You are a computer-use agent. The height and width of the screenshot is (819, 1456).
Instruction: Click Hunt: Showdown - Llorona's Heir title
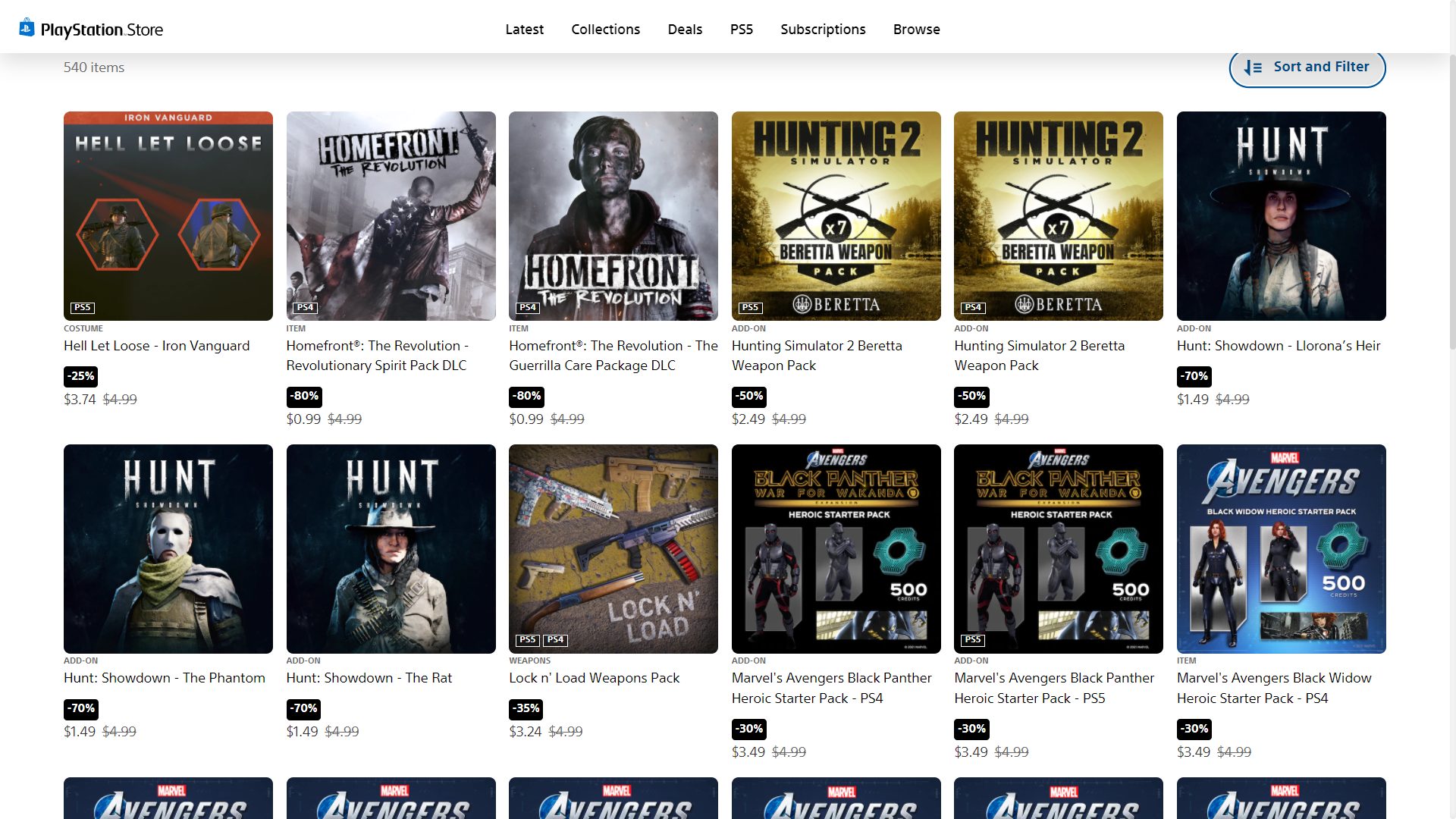coord(1278,346)
